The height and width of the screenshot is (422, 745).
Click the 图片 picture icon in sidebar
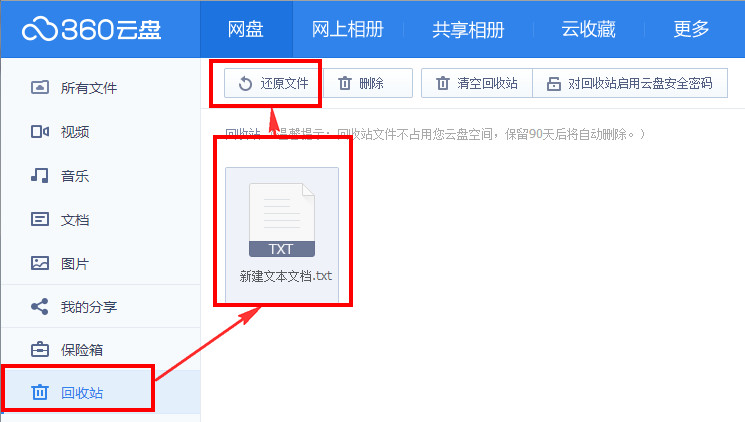tap(40, 264)
